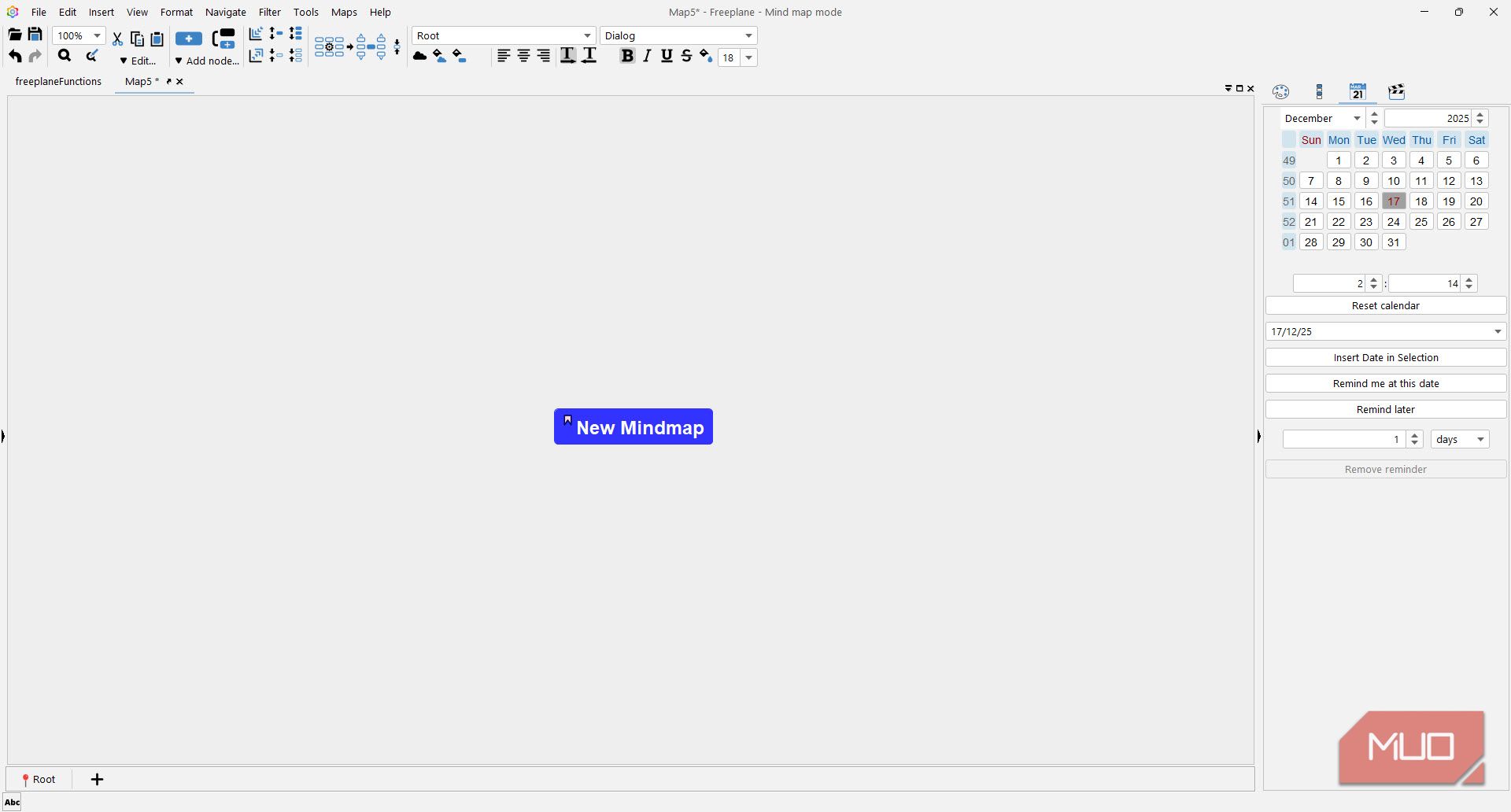
Task: Click the node layout arrangement icon with gear
Action: (x=330, y=46)
